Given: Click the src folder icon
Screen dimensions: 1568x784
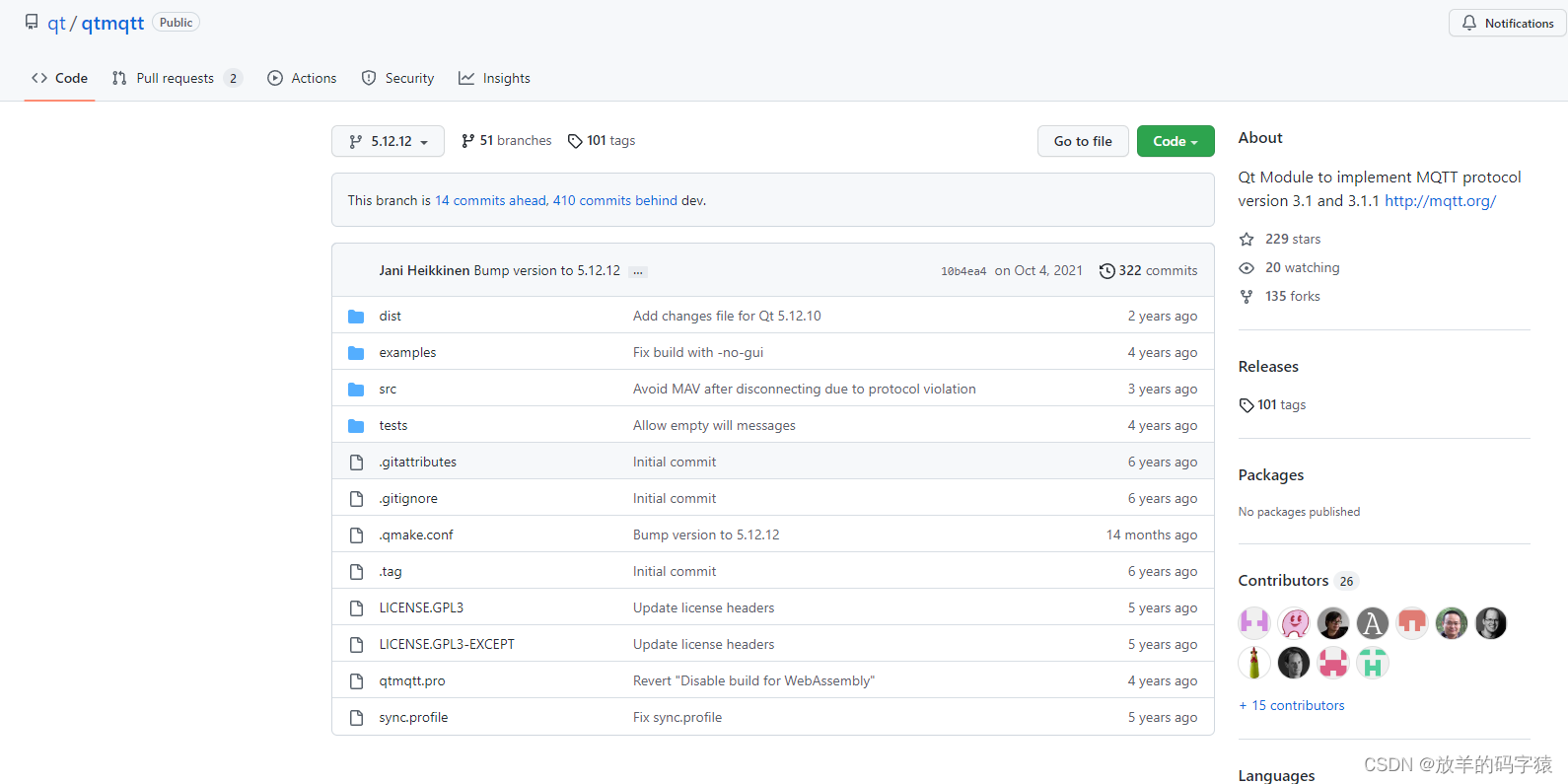Looking at the screenshot, I should pos(356,390).
